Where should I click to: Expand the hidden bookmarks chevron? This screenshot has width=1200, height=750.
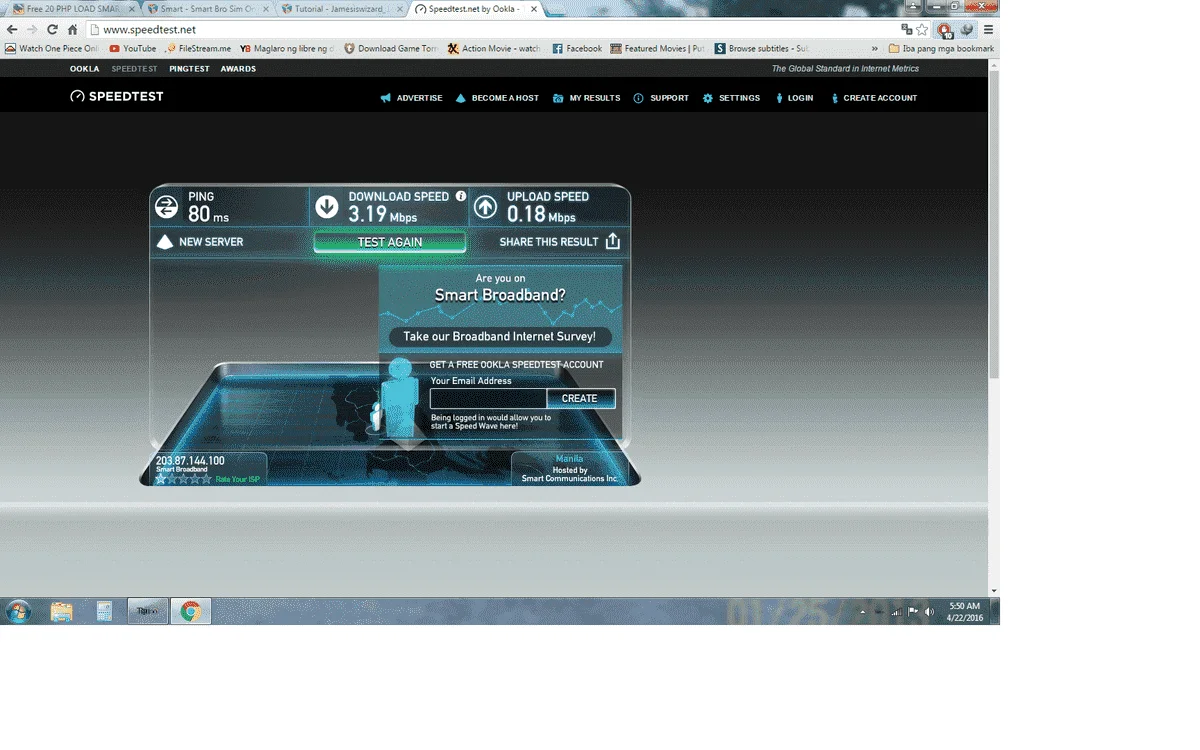876,48
